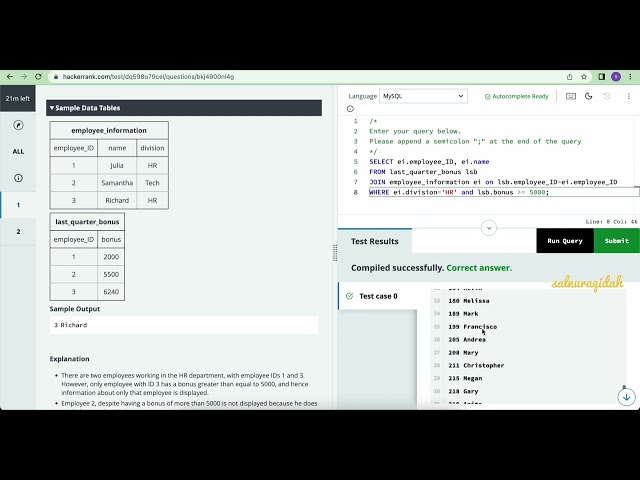Open the Chrome three-dot menu
Image resolution: width=640 pixels, height=480 pixels.
point(630,77)
